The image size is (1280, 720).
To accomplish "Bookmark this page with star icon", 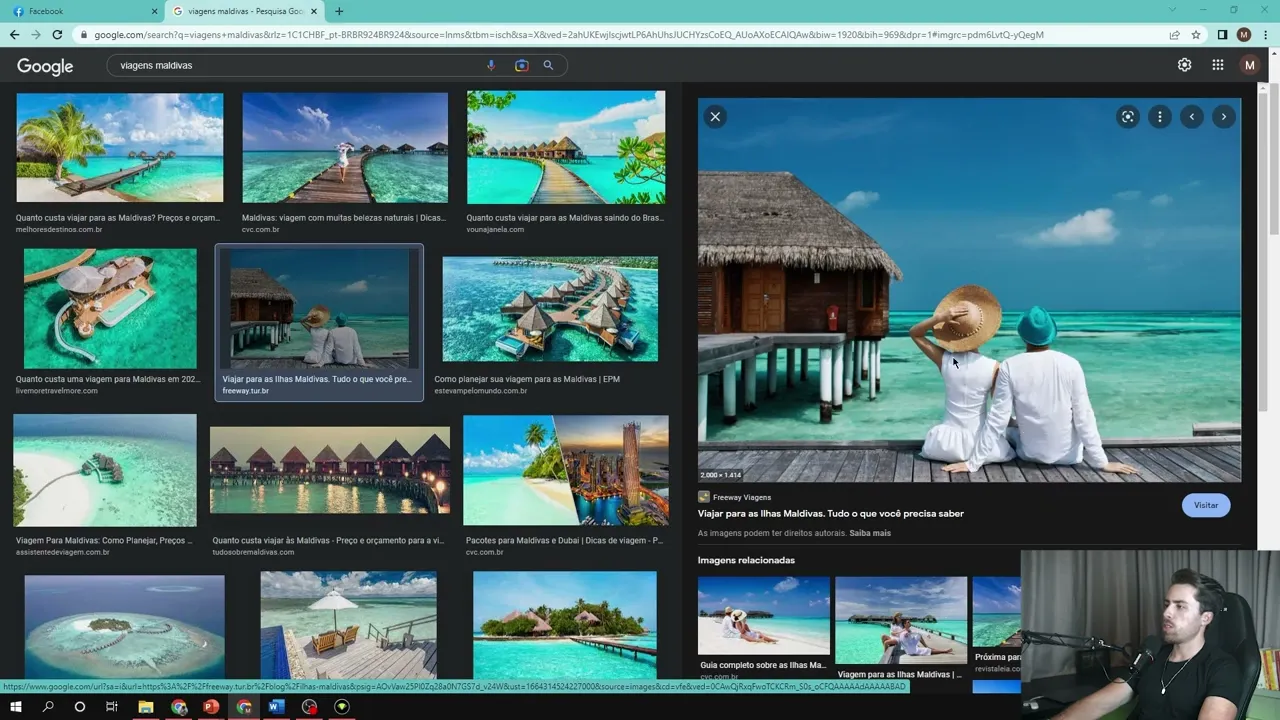I will coord(1196,34).
